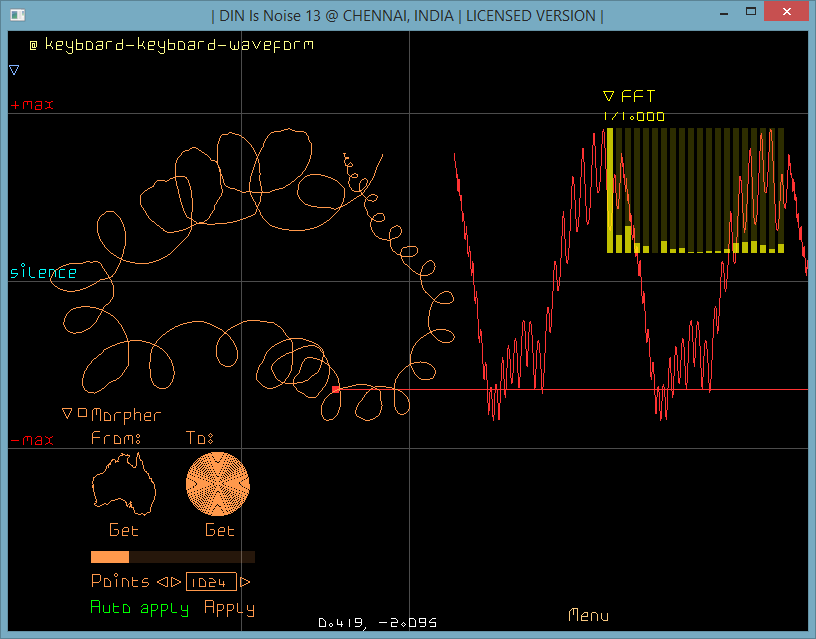This screenshot has width=816, height=639.
Task: Collapse the Morpher panel triangle
Action: pyautogui.click(x=68, y=413)
